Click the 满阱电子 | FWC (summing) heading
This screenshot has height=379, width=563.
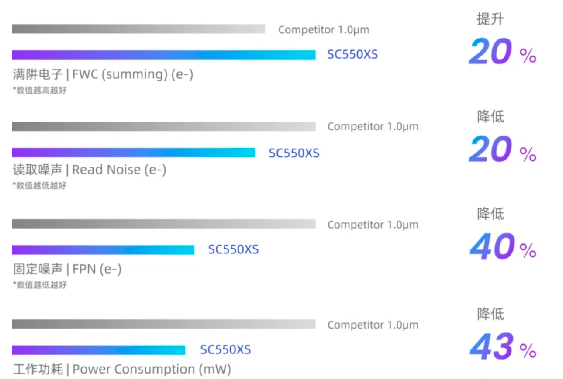[x=103, y=74]
